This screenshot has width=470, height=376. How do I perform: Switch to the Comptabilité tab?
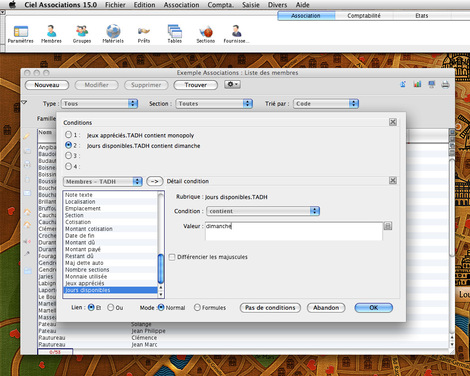click(364, 16)
